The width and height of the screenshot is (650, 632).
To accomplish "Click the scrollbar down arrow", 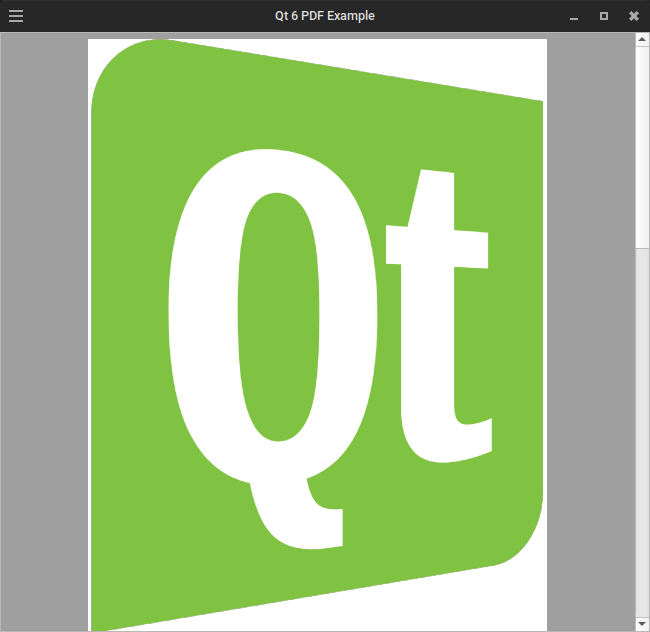I will click(642, 624).
